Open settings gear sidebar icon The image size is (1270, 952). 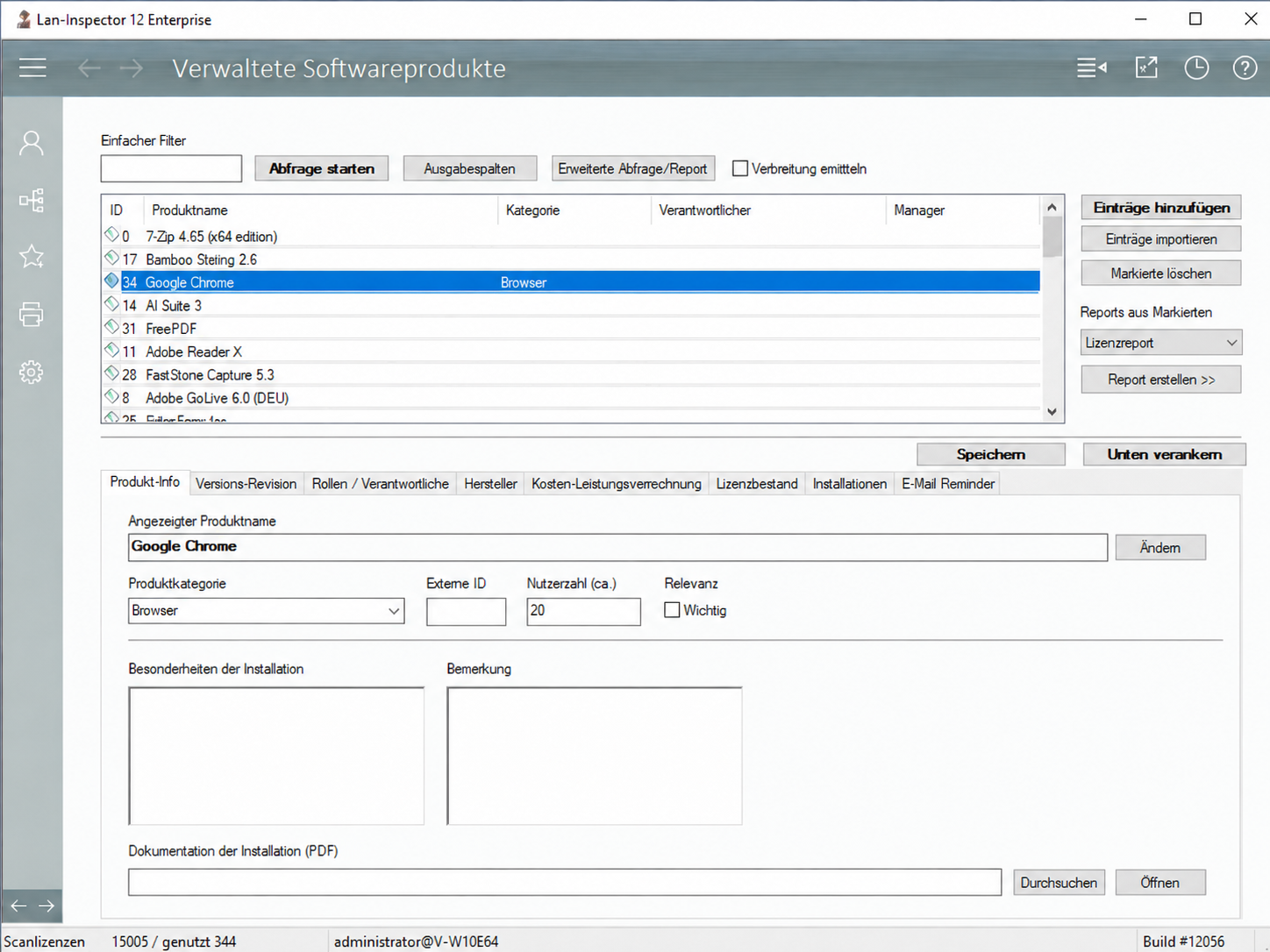point(32,372)
